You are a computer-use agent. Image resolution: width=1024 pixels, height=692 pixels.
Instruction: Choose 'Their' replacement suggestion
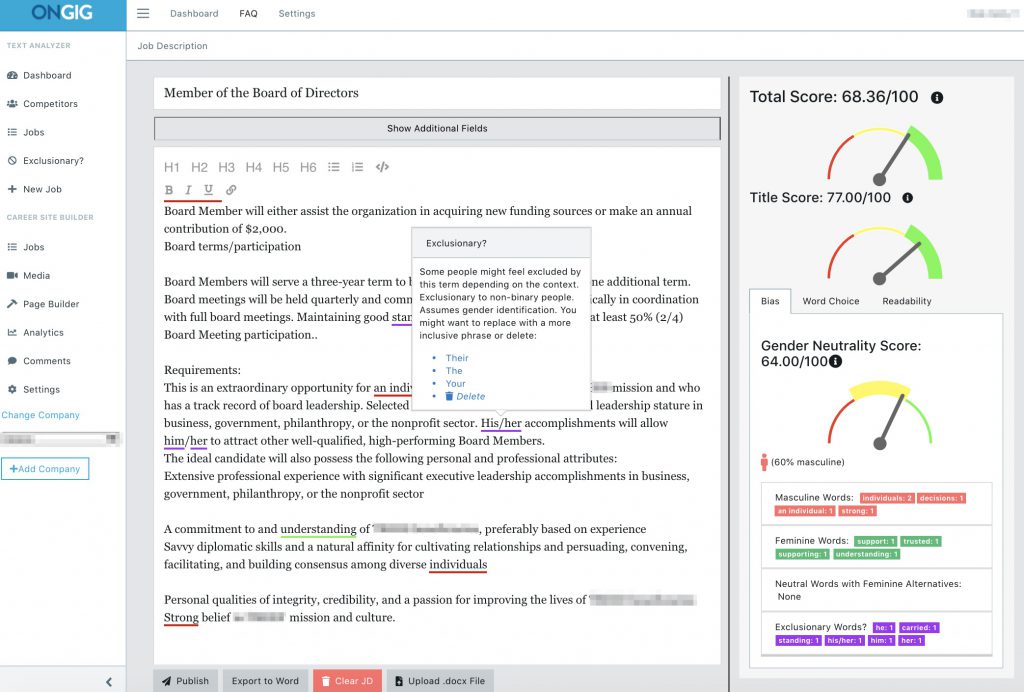coord(457,358)
